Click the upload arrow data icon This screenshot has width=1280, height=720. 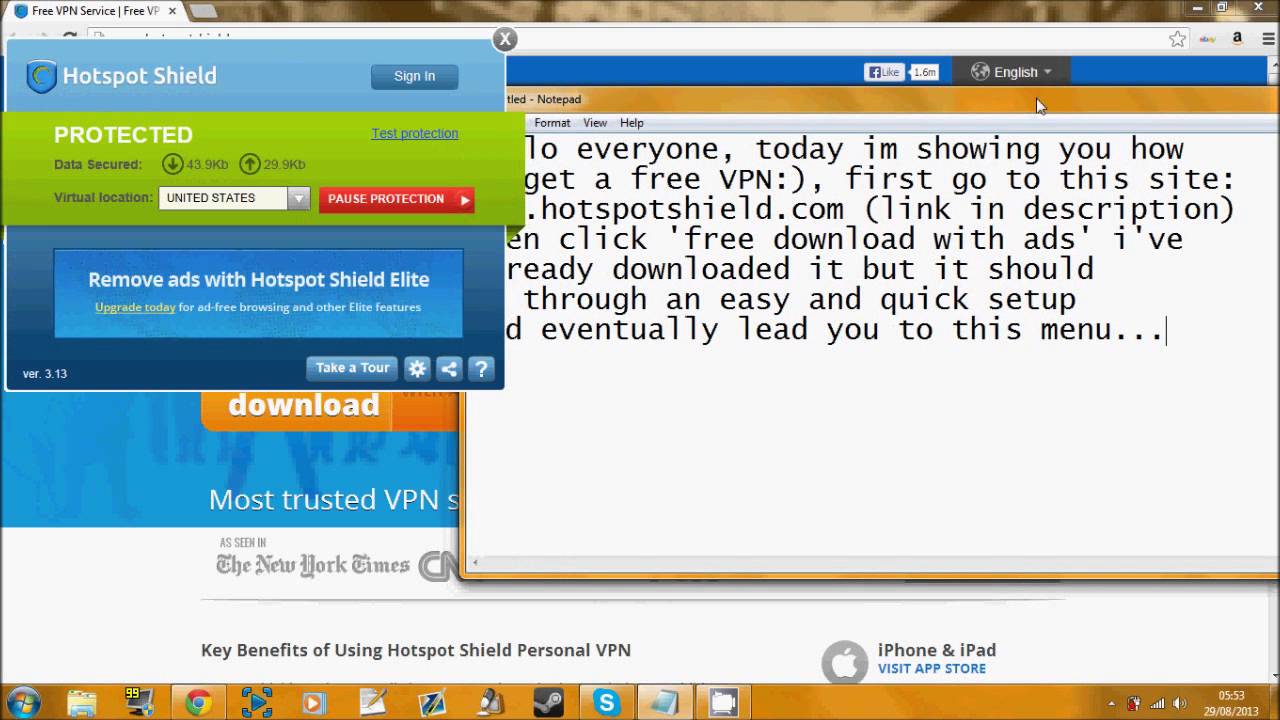pyautogui.click(x=250, y=164)
